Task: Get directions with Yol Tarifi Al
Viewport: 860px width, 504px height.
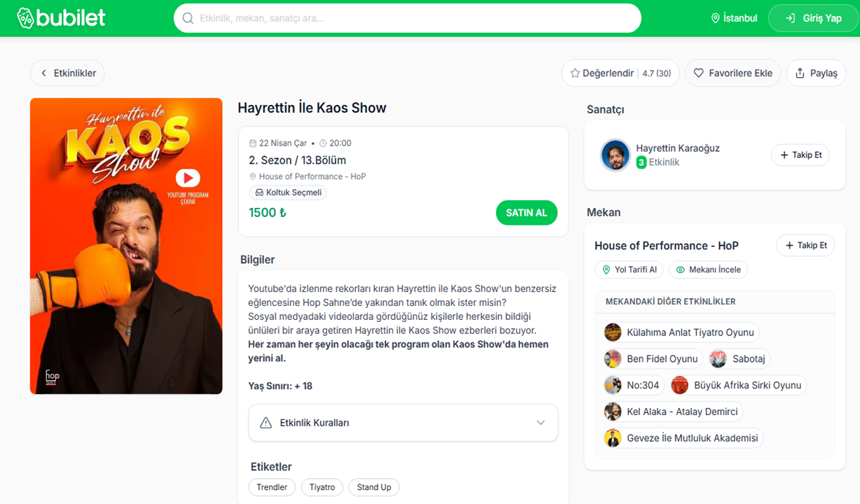Action: 629,270
